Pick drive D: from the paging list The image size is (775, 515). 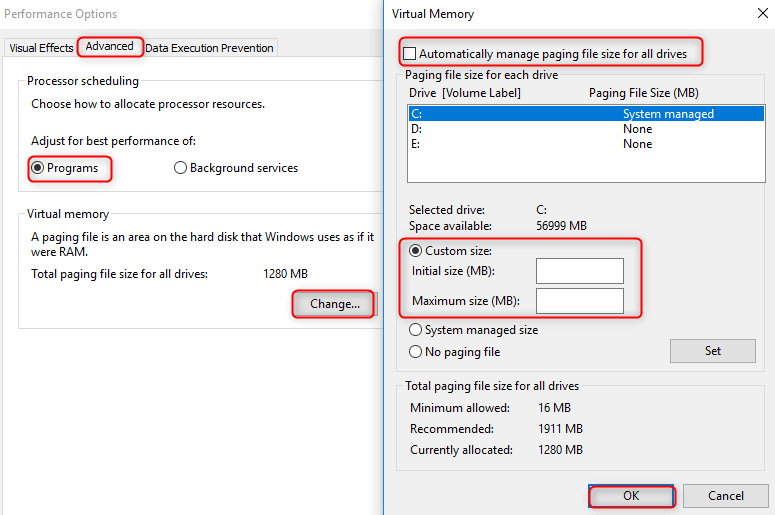(415, 129)
